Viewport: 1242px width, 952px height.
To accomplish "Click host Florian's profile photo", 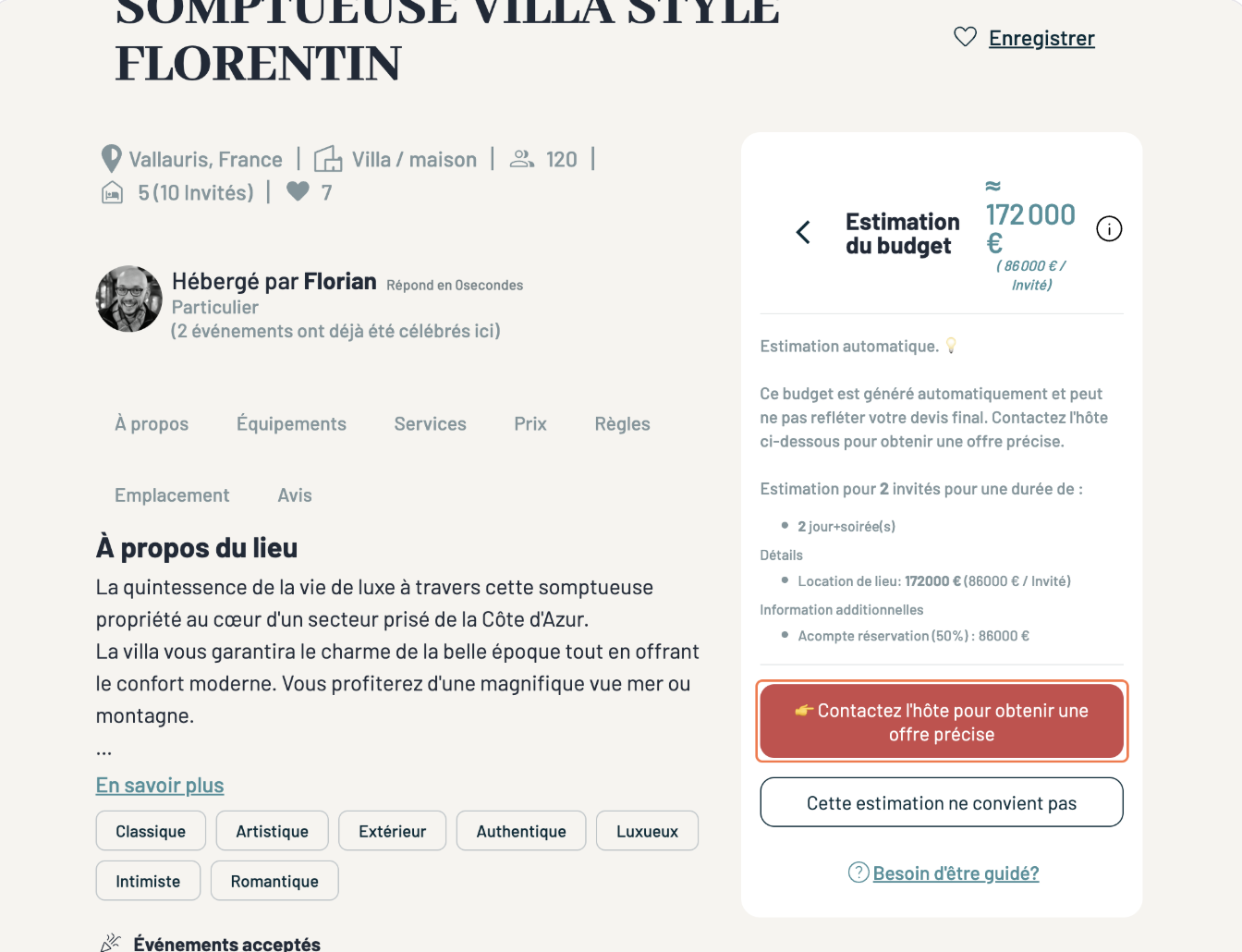I will click(x=129, y=299).
